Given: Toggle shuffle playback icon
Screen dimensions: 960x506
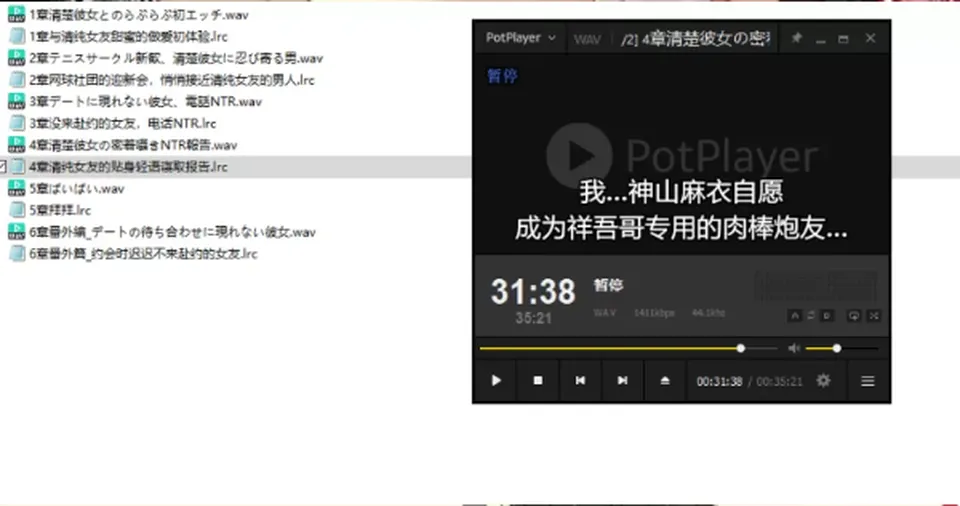Looking at the screenshot, I should 874,316.
